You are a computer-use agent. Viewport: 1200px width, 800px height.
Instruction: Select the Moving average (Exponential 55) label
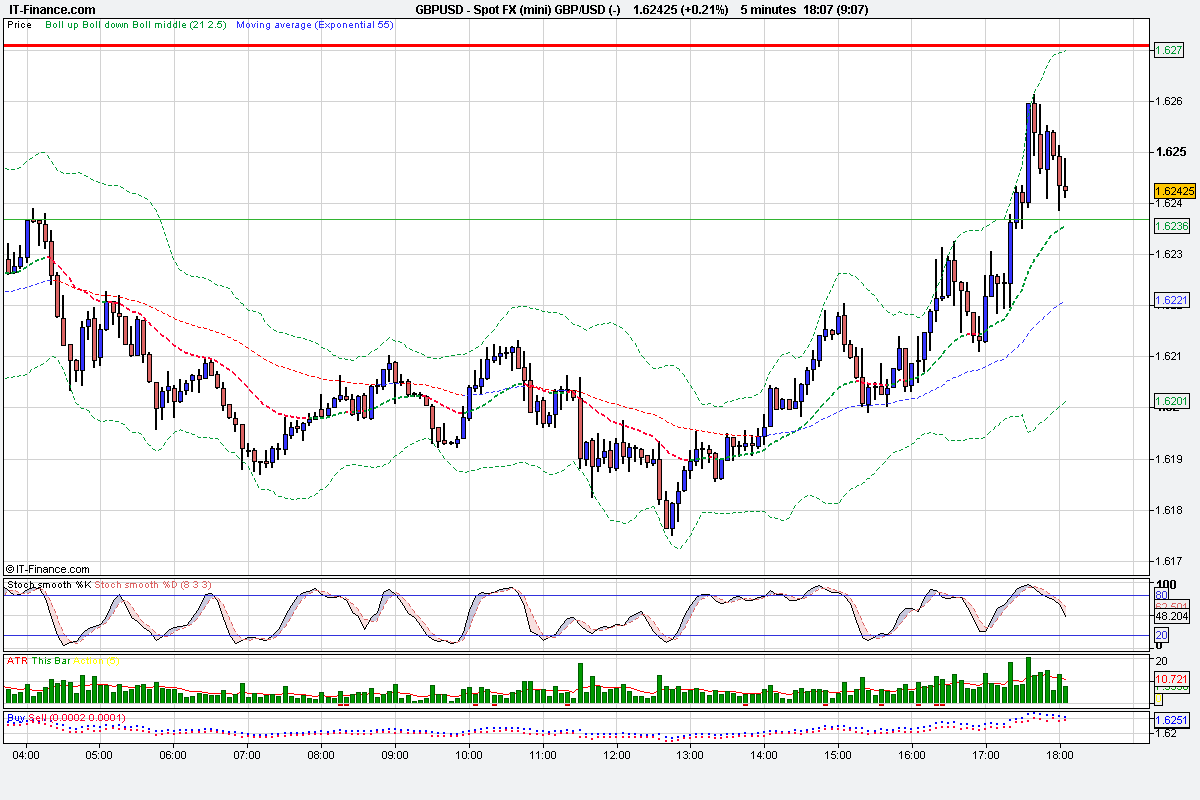pos(314,24)
